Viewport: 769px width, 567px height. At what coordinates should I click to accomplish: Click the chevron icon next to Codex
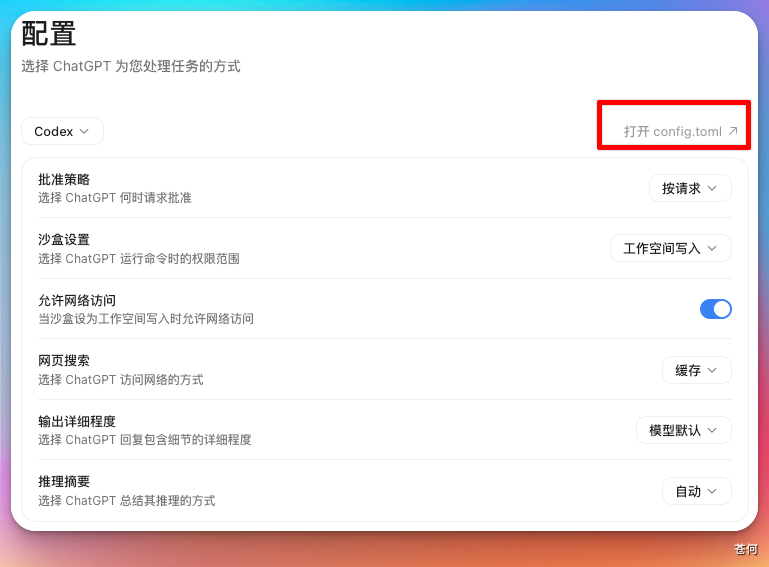pyautogui.click(x=84, y=131)
